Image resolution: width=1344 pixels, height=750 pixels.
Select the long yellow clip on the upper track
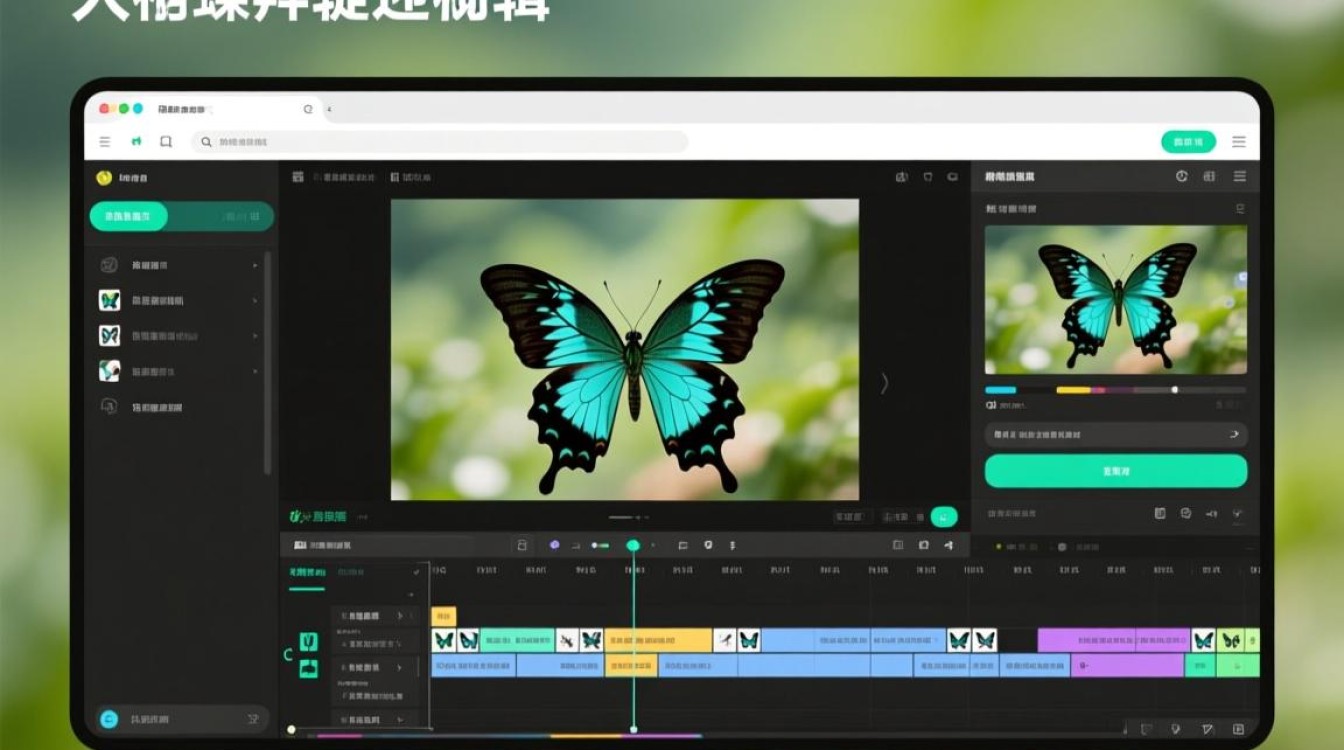(658, 640)
